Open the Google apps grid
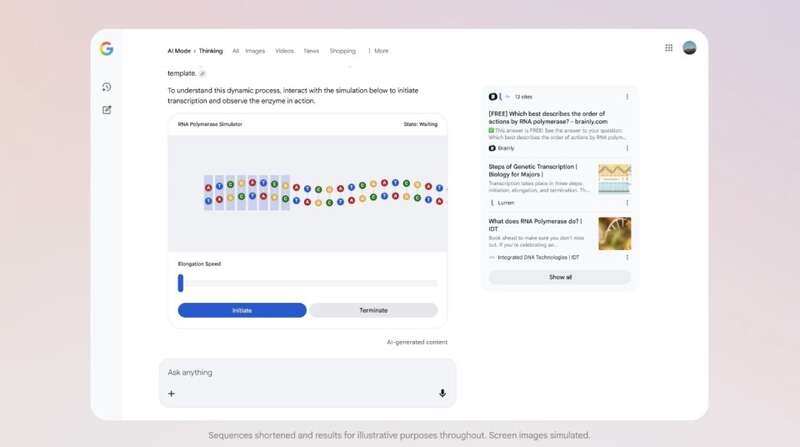Screen dimensions: 800x447 tap(669, 48)
